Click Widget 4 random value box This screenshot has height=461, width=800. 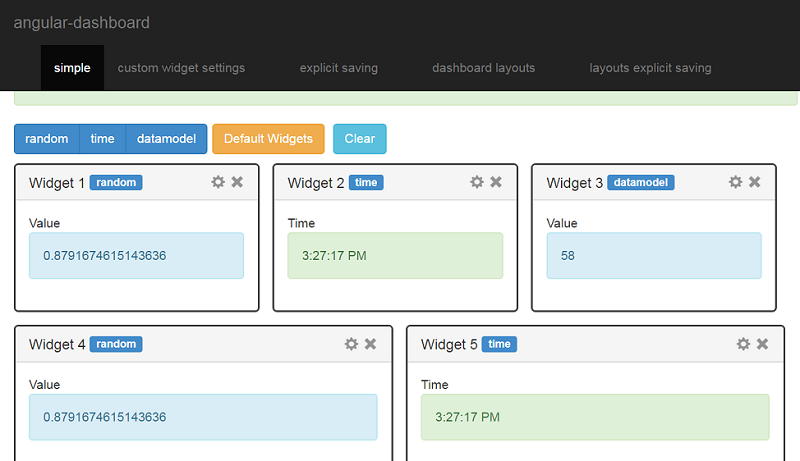coord(203,417)
